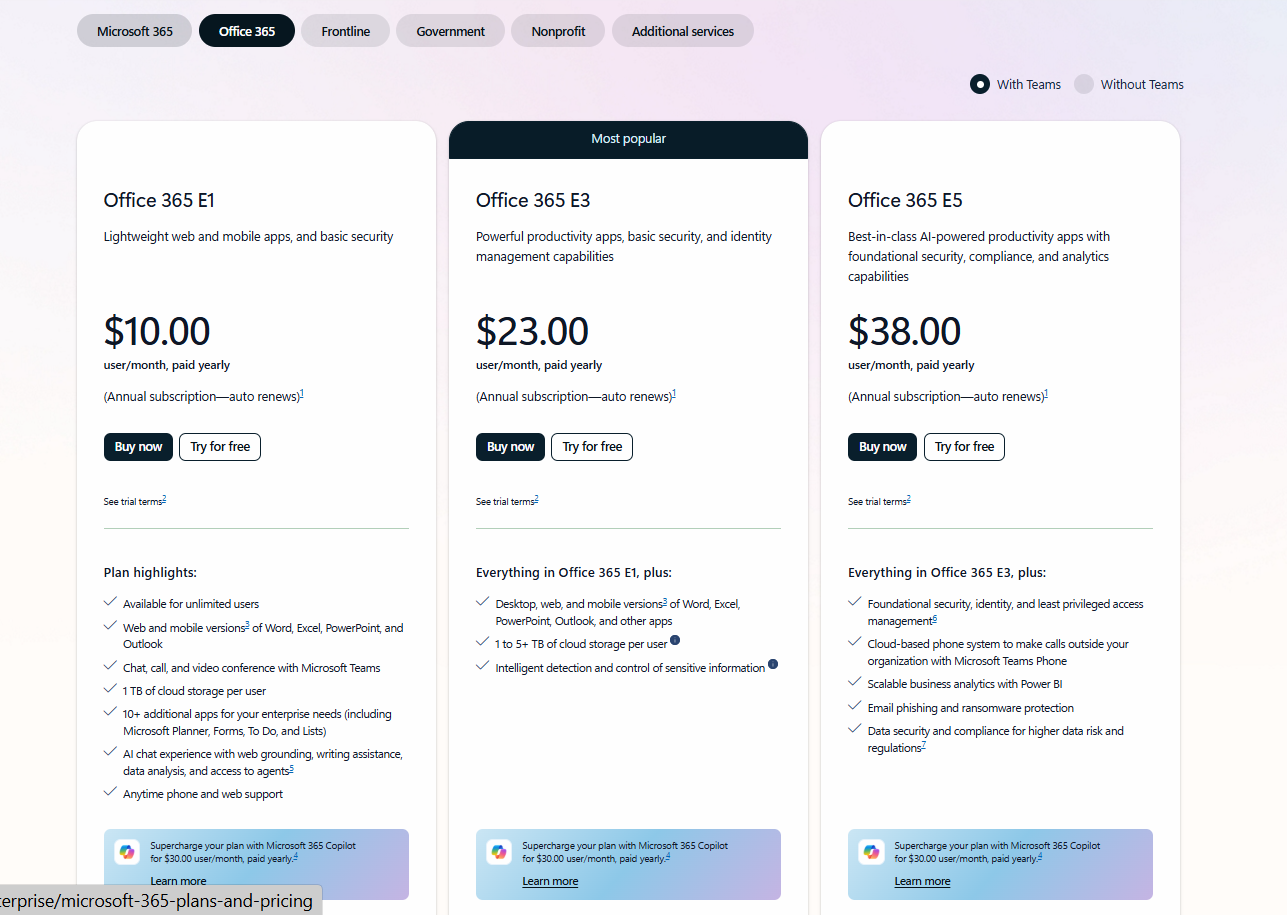Screen dimensions: 1287x915
Task: Click Learn more in the E3 Copilot banner
Action: [550, 881]
